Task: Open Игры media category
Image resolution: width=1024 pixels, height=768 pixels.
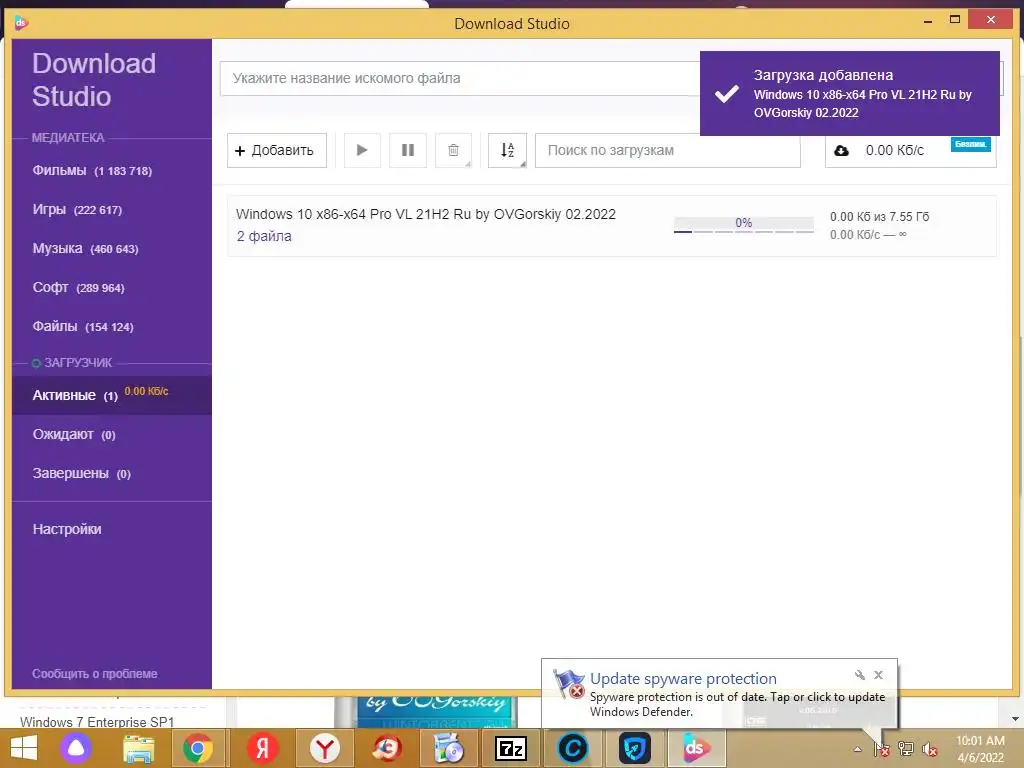Action: [77, 210]
